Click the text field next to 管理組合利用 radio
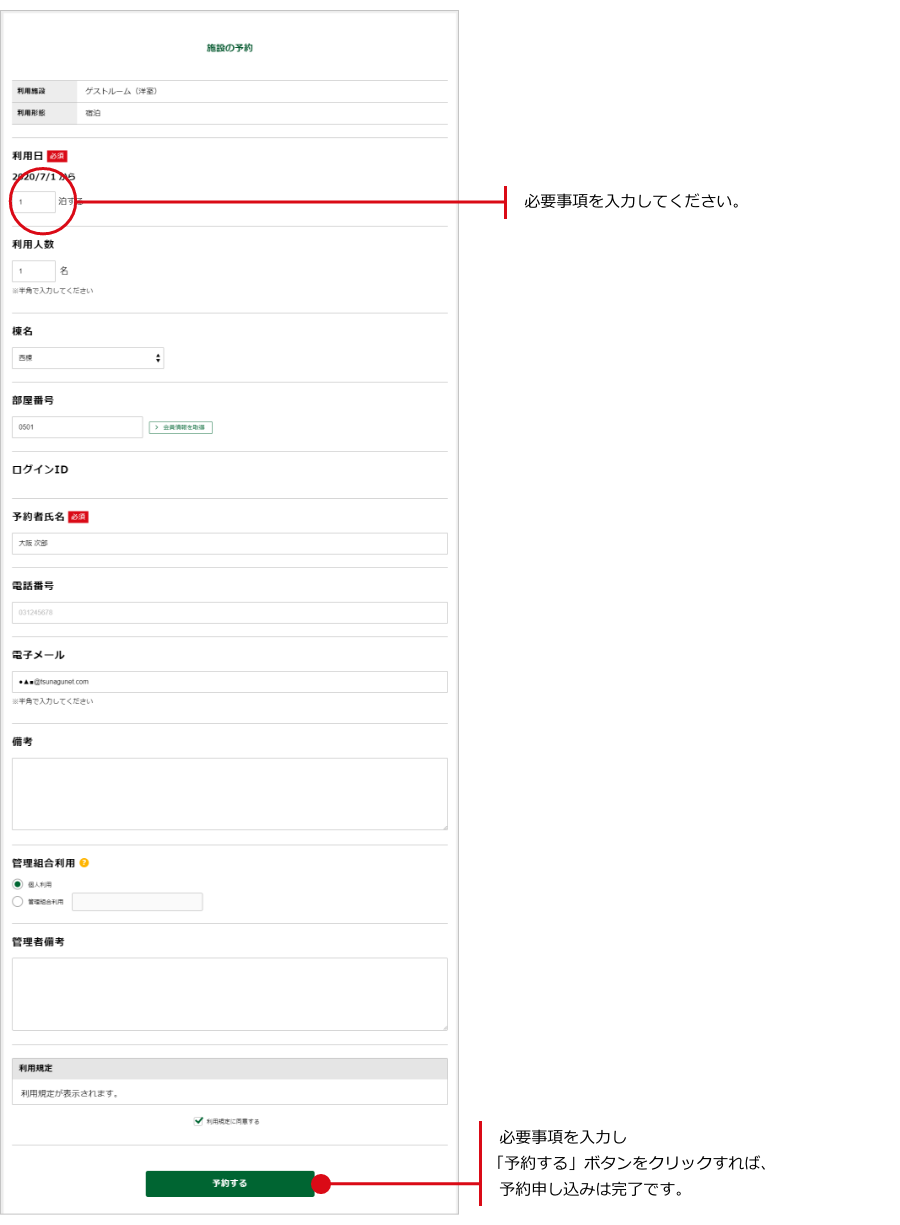 coord(137,902)
